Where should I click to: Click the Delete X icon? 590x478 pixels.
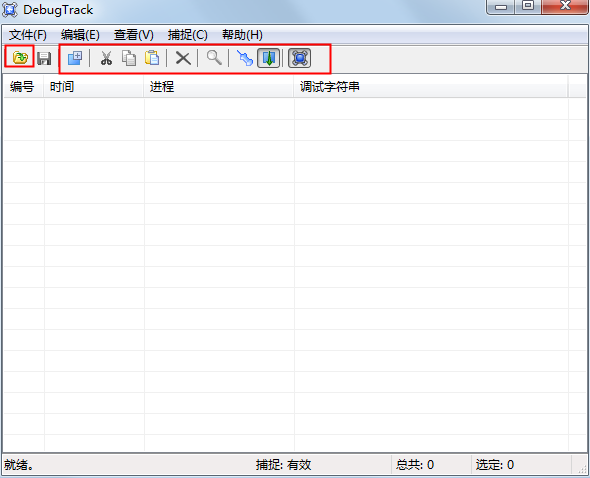click(183, 58)
